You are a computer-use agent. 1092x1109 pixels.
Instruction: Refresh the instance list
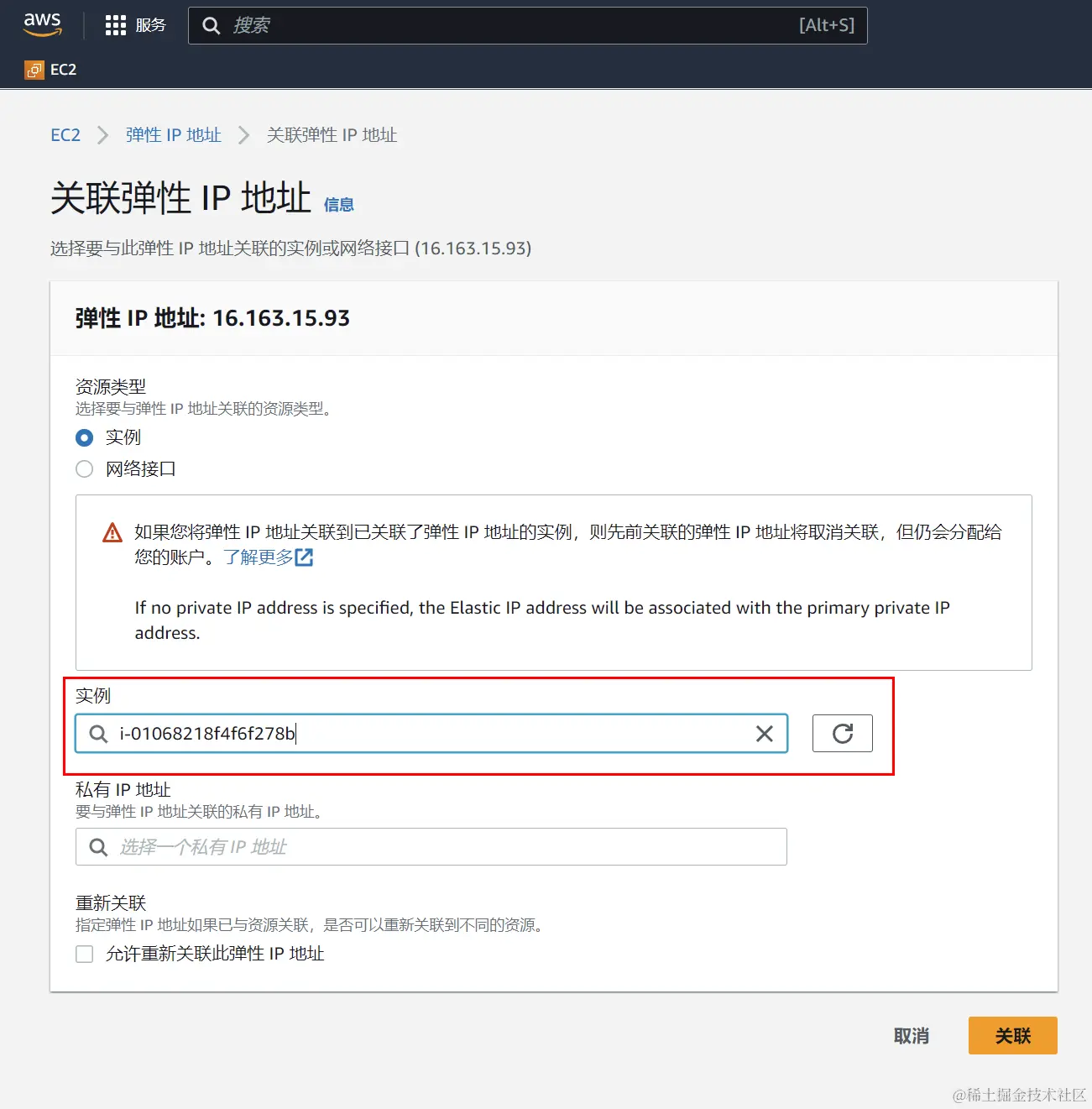(x=842, y=734)
